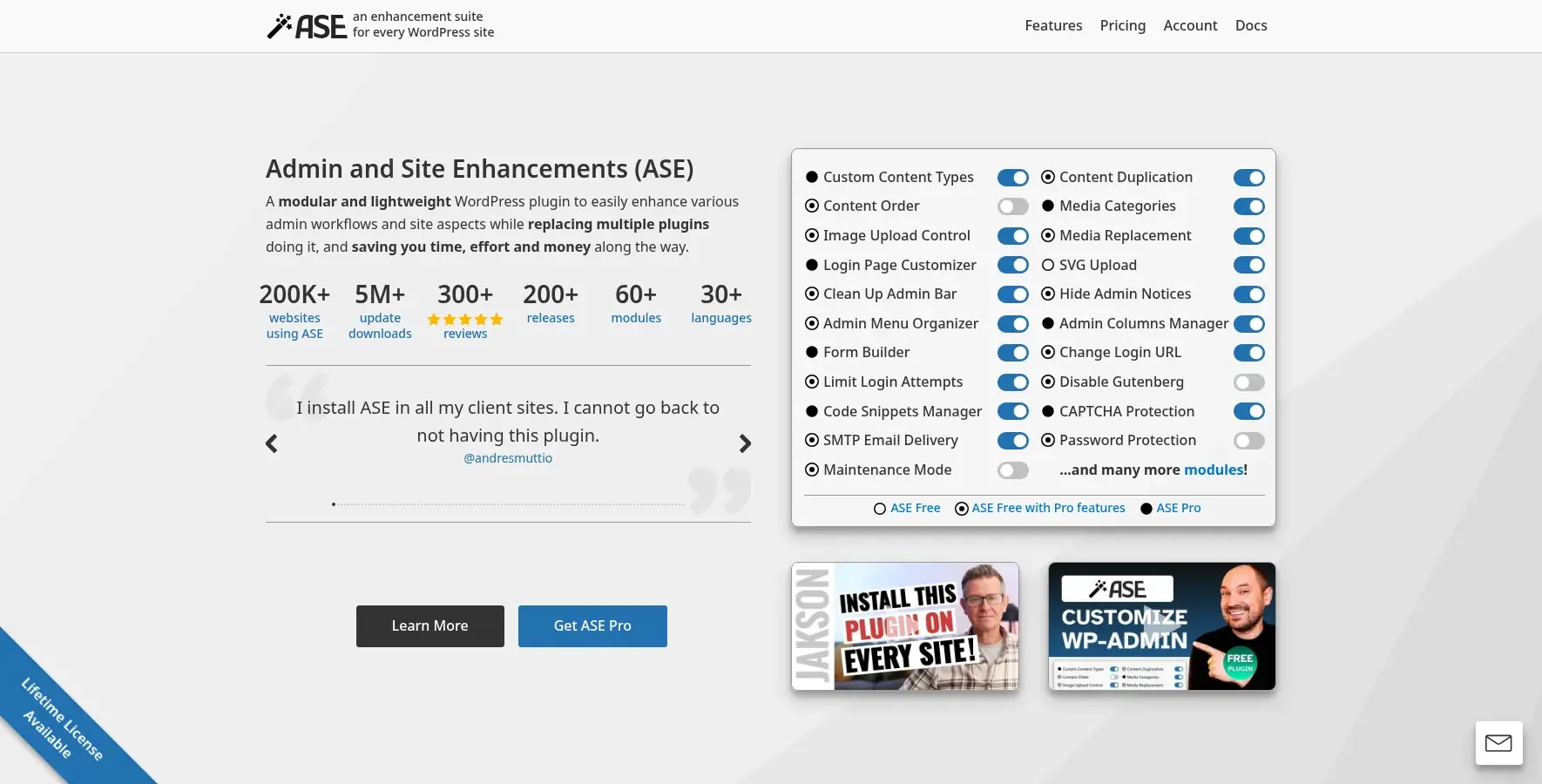
Task: Toggle Limit Login Attempts switch
Action: pyautogui.click(x=1013, y=382)
